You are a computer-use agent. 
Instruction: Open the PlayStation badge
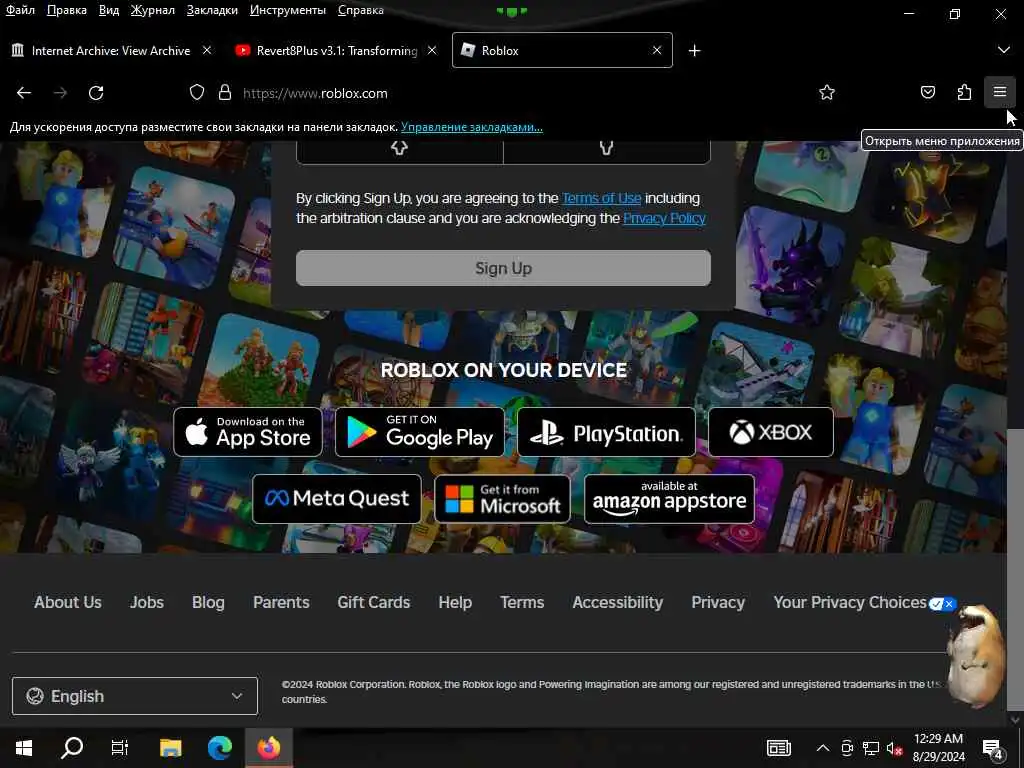point(606,432)
